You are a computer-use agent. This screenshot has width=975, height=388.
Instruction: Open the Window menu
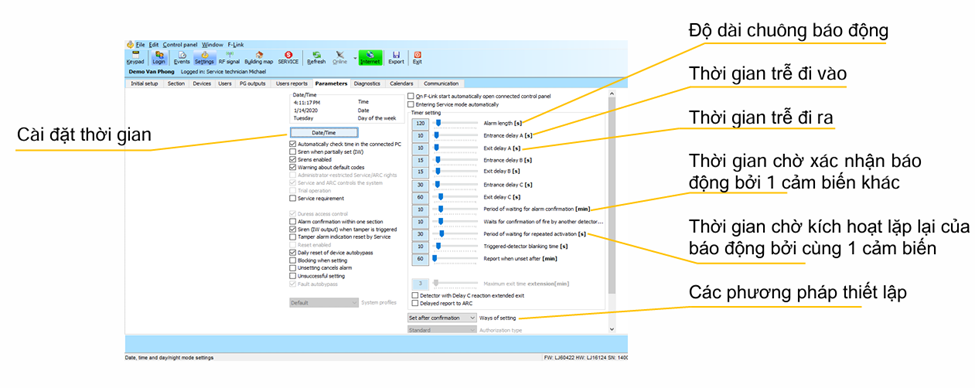[213, 45]
